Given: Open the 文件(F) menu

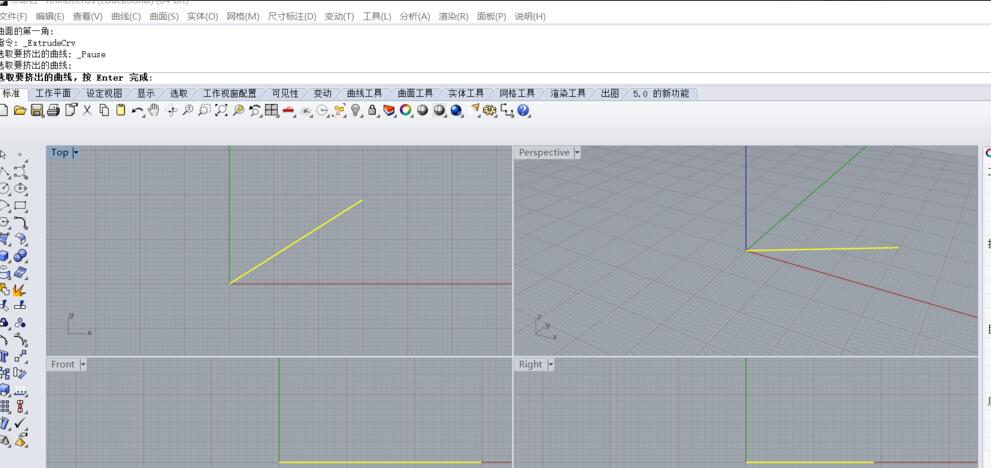Looking at the screenshot, I should point(13,16).
